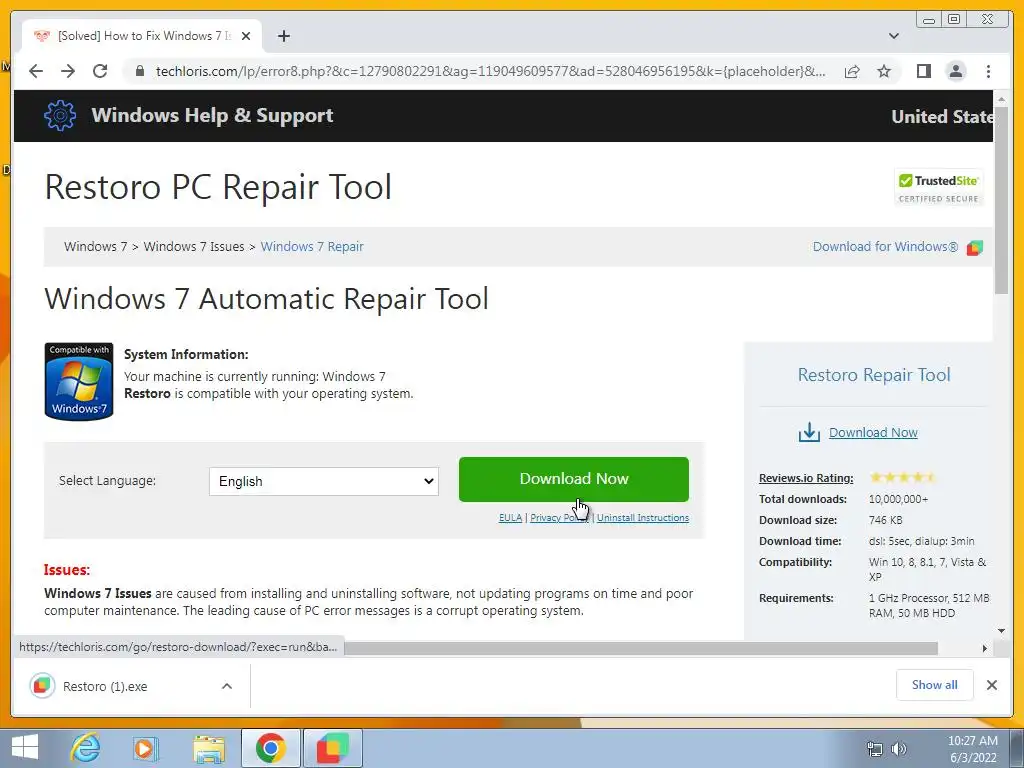Viewport: 1024px width, 768px height.
Task: Click the Windows 7 Issues breadcrumb
Action: click(x=194, y=247)
